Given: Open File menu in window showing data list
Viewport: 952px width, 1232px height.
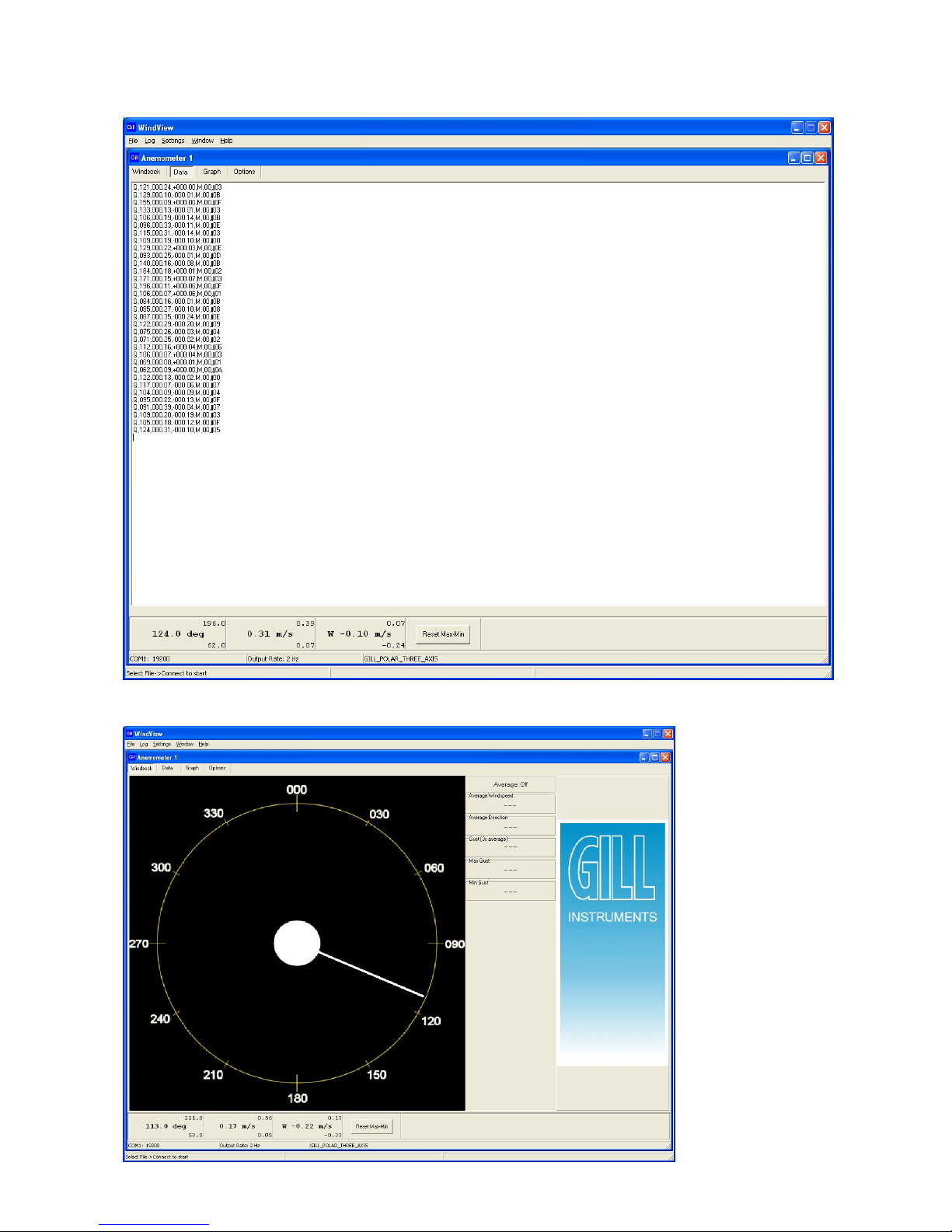Looking at the screenshot, I should (133, 141).
